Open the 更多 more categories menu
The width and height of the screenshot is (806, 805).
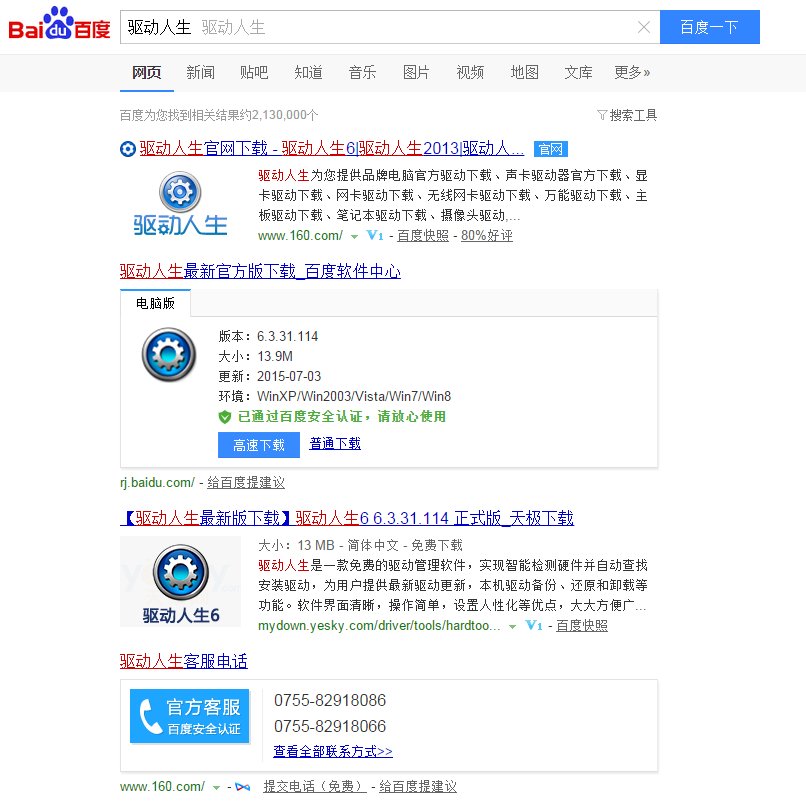click(x=631, y=72)
